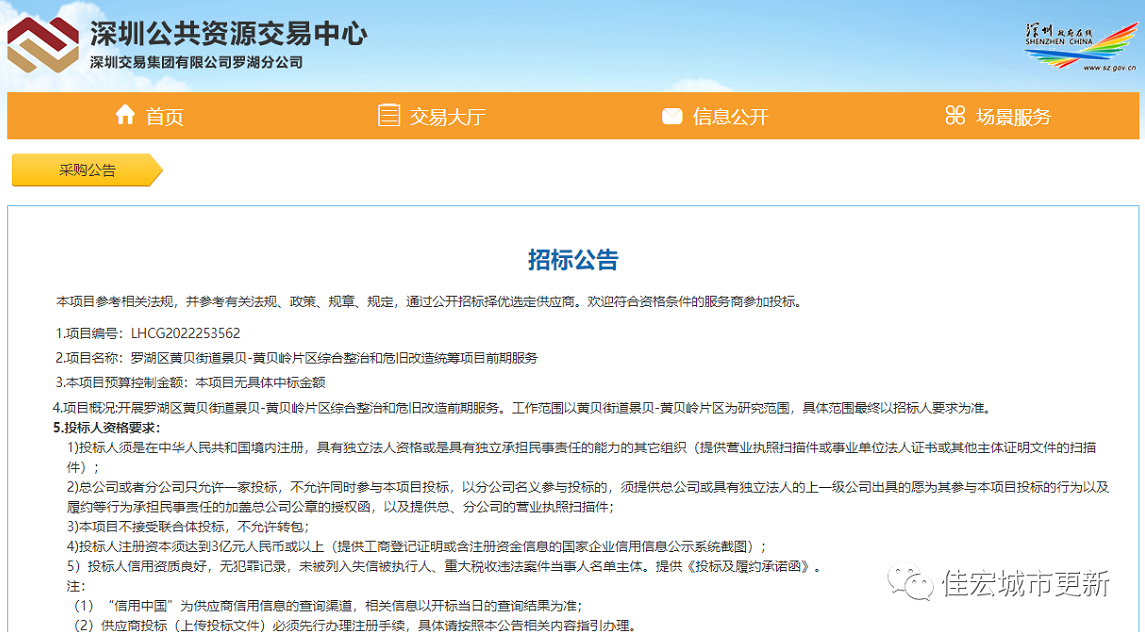Click the Shenzhen trading center red-gold logo
Image resolution: width=1145 pixels, height=632 pixels.
[x=42, y=47]
